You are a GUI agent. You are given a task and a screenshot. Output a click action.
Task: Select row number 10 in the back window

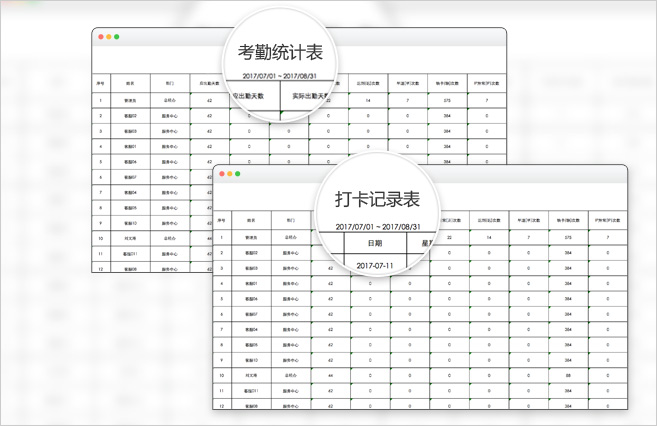(x=101, y=238)
